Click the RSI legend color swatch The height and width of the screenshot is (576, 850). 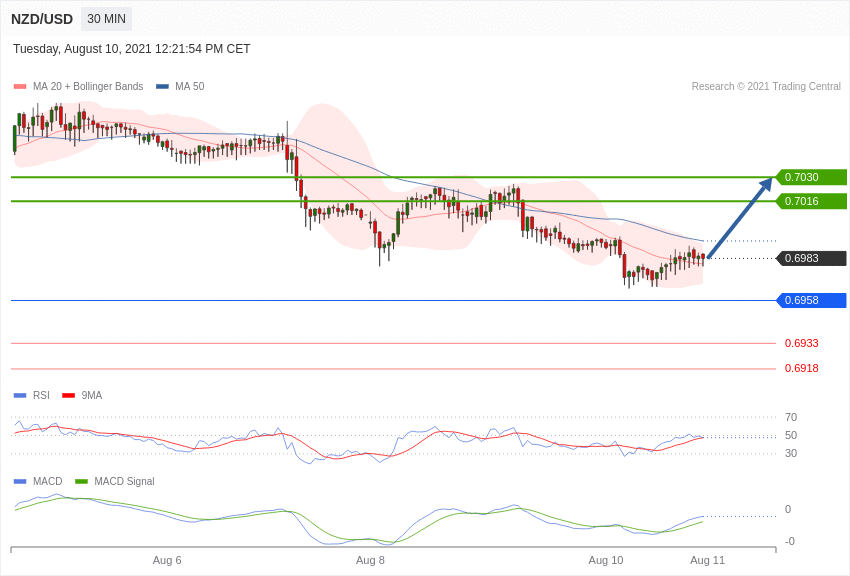[x=20, y=396]
